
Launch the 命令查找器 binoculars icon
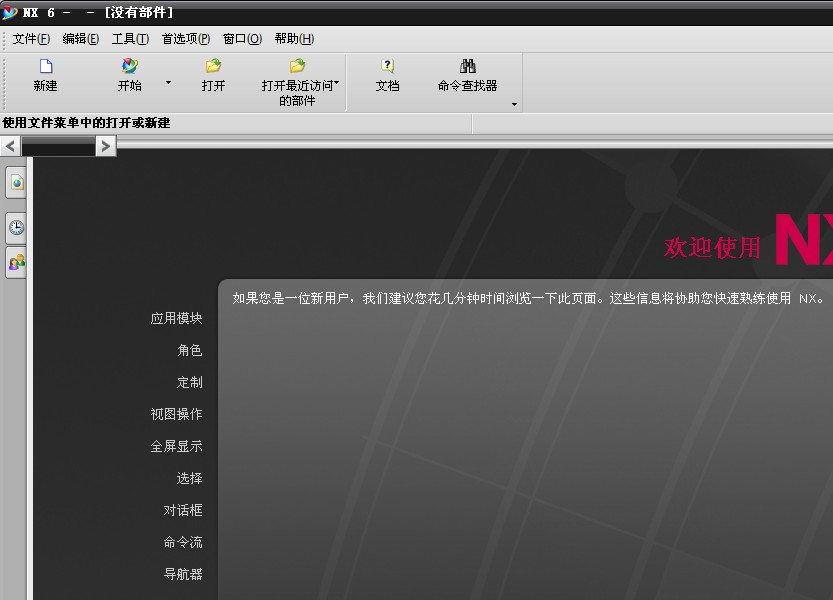[x=468, y=66]
